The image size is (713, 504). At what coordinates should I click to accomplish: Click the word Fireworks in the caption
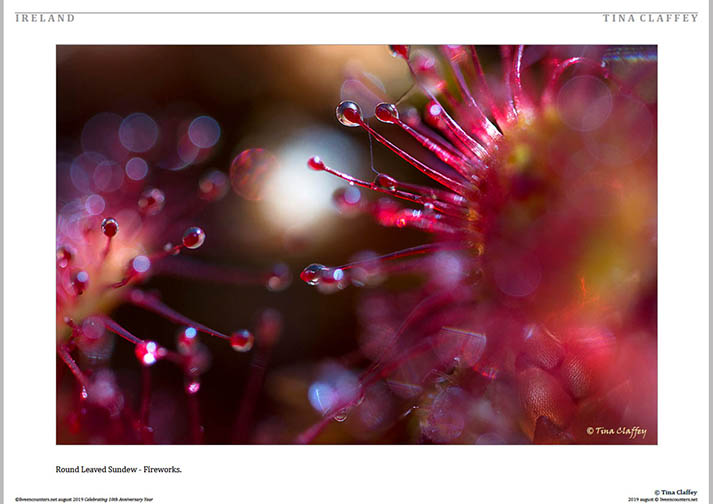tap(163, 468)
